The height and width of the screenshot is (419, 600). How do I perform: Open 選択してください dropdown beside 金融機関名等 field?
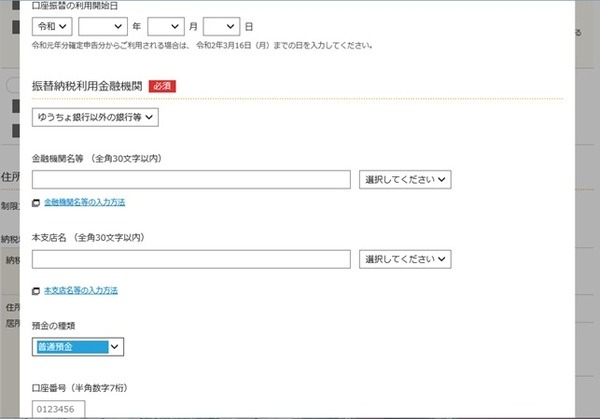coord(405,179)
